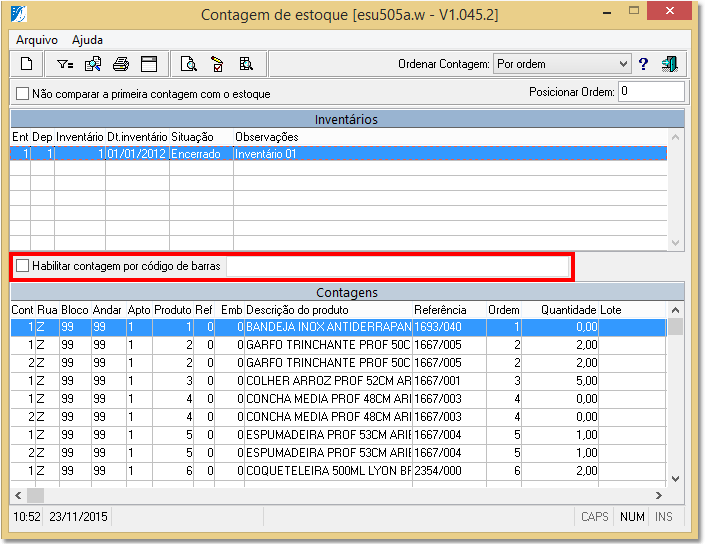Click the new blank document icon
This screenshot has width=705, height=546.
27,64
